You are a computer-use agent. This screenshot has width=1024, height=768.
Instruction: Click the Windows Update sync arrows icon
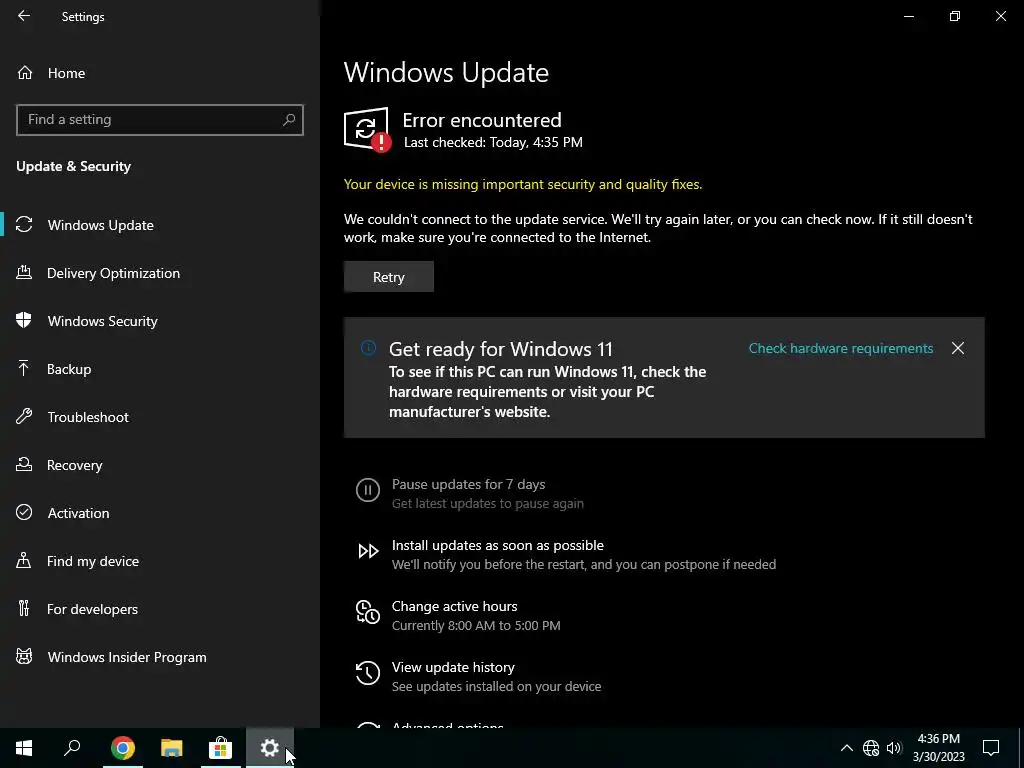tap(24, 225)
